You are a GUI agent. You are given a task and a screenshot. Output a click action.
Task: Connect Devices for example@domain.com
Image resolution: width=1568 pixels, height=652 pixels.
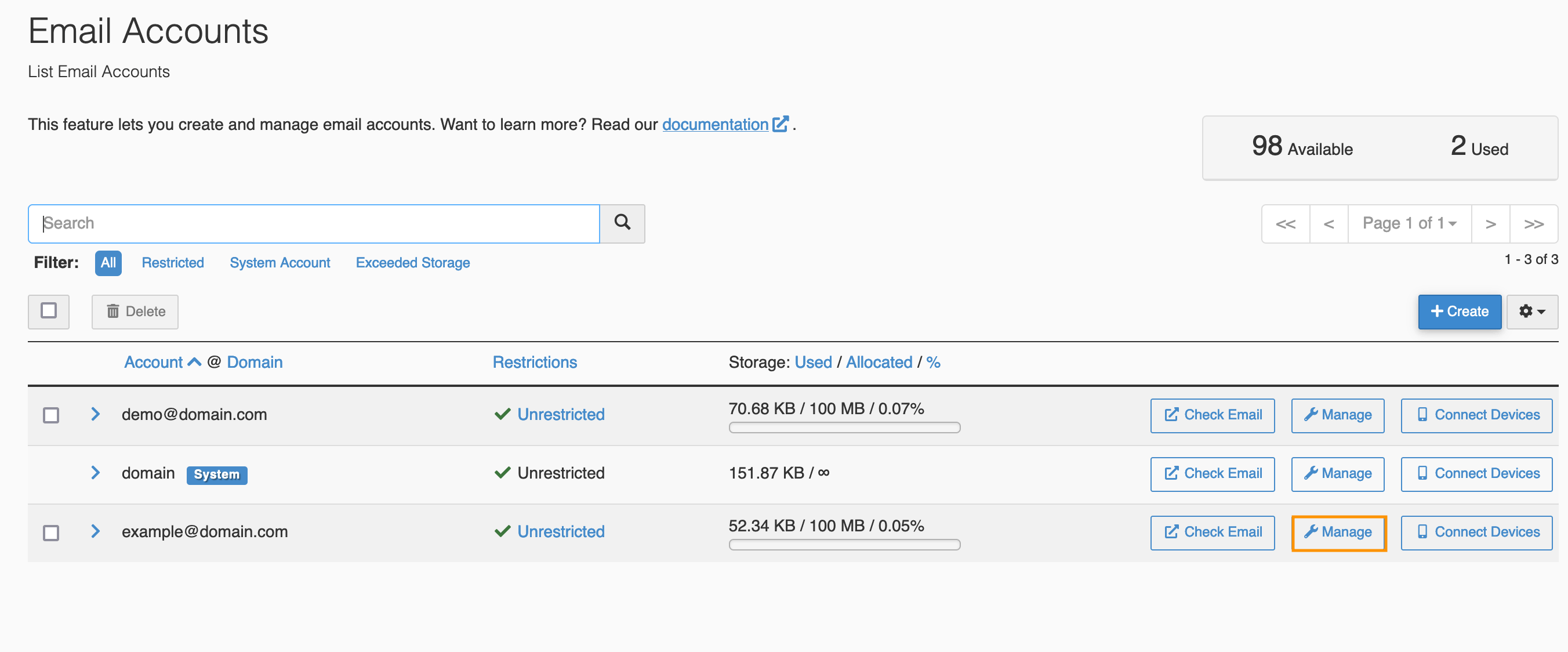1477,532
